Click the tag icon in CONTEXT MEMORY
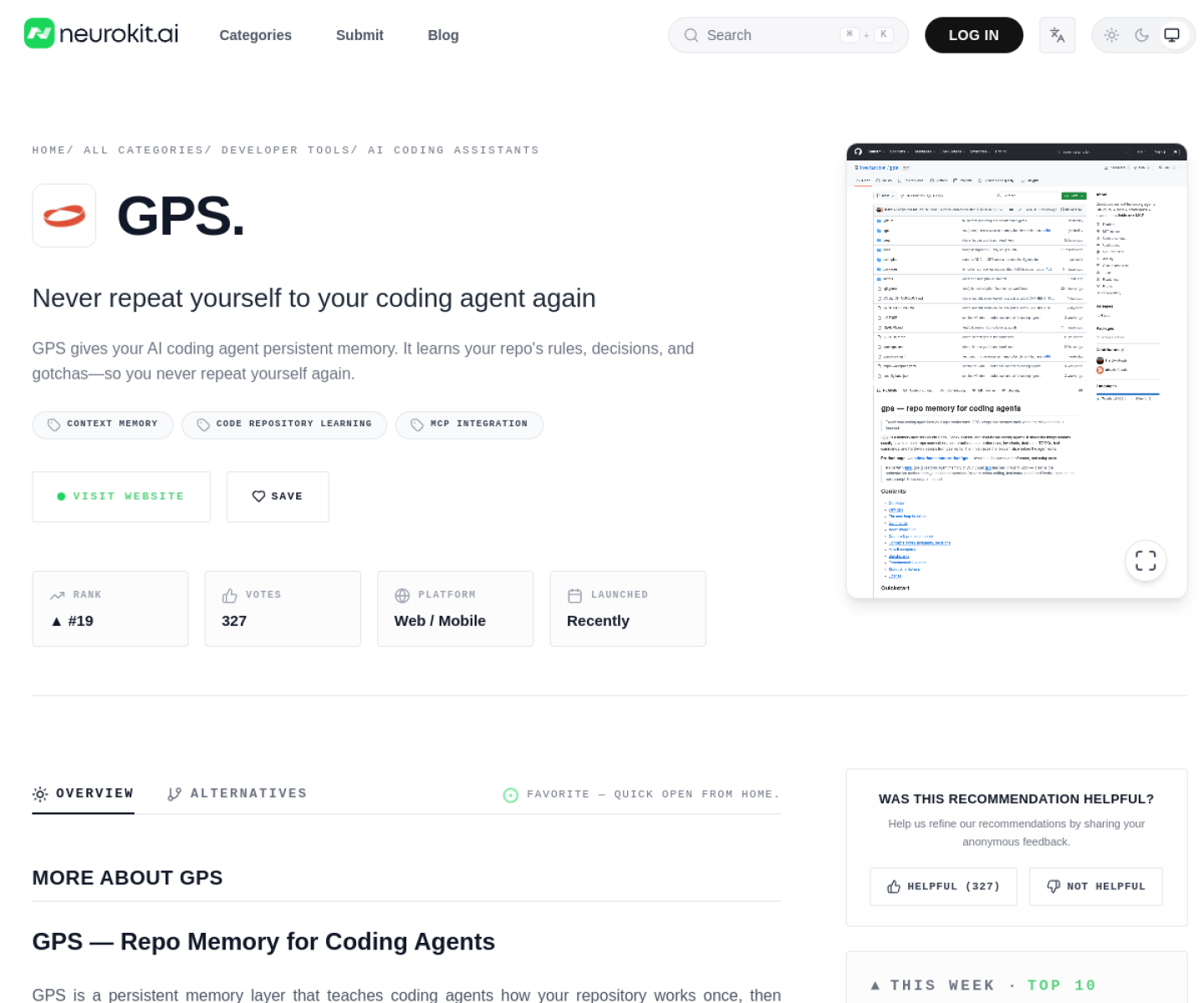The width and height of the screenshot is (1204, 1003). point(54,425)
